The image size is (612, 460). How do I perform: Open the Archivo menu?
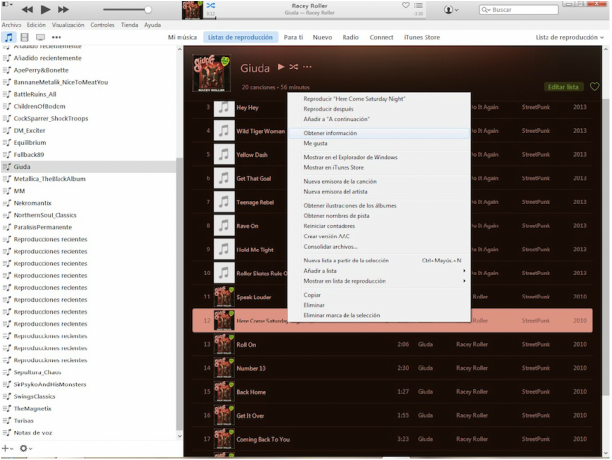(x=11, y=25)
